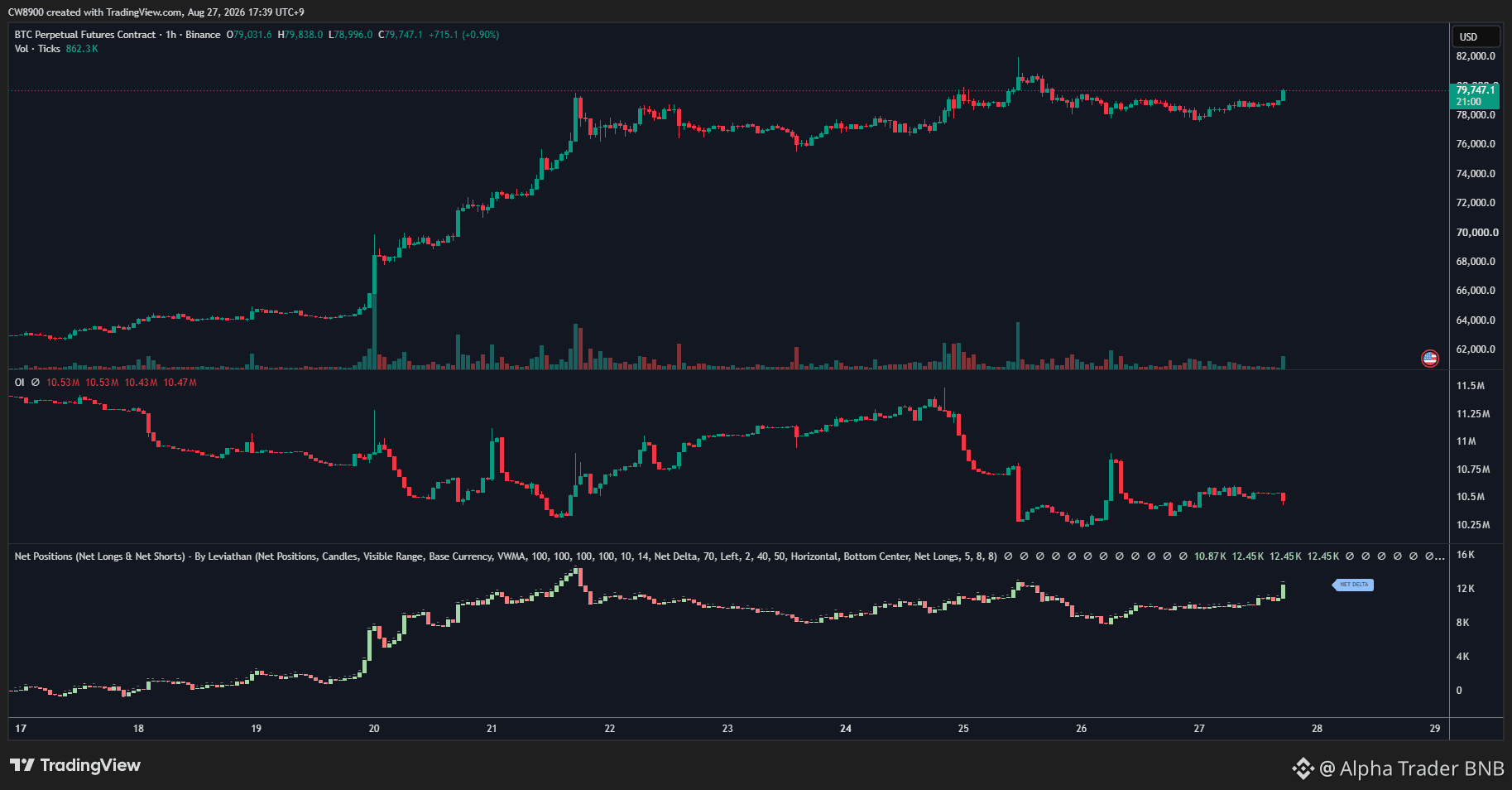The width and height of the screenshot is (1512, 790).
Task: Click the 11M label on the OI axis
Action: click(x=1466, y=441)
